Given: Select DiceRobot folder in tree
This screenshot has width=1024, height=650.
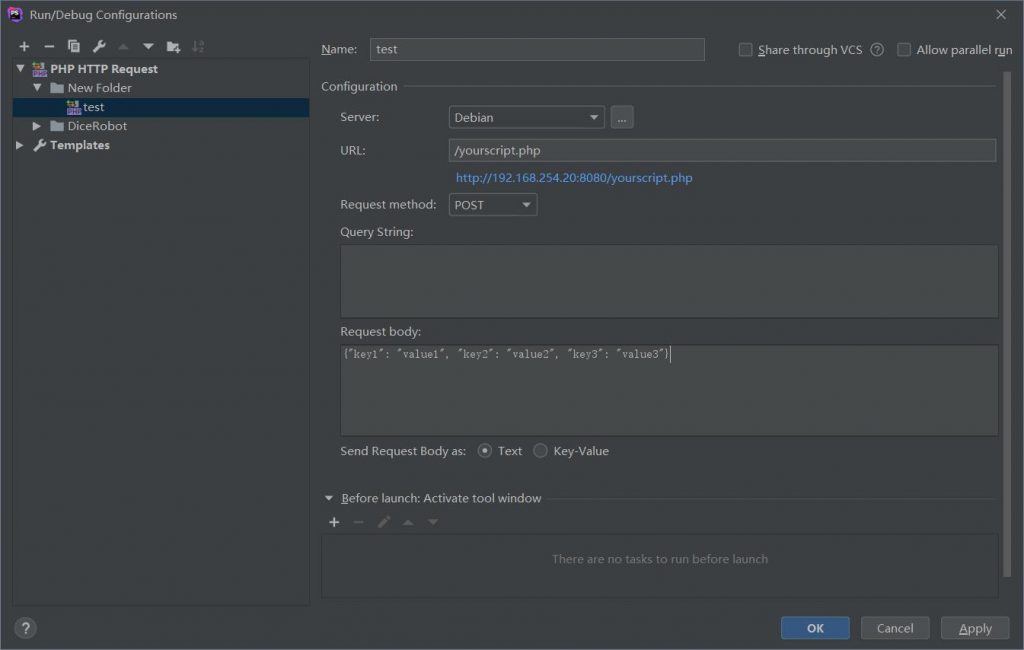Looking at the screenshot, I should click(x=97, y=125).
